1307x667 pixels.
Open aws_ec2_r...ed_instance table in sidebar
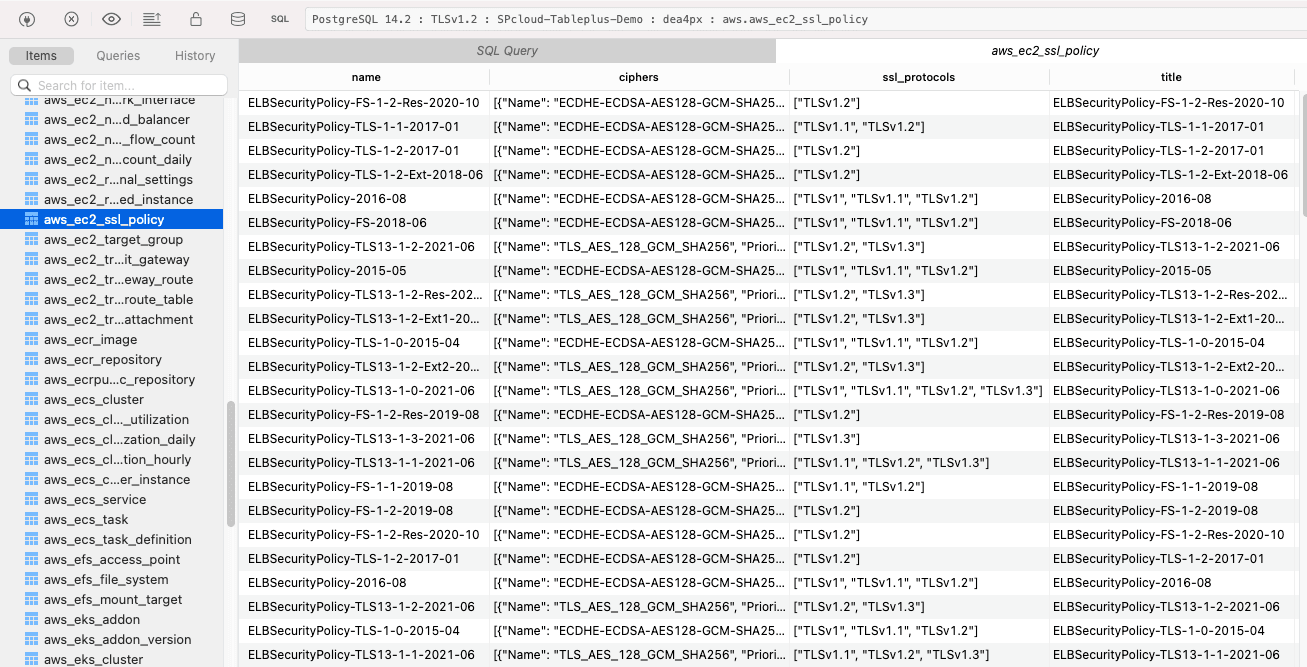coord(117,200)
